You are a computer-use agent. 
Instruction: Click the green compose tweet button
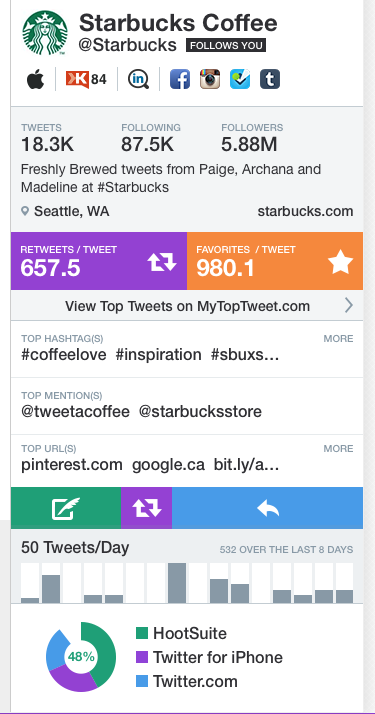[66, 508]
